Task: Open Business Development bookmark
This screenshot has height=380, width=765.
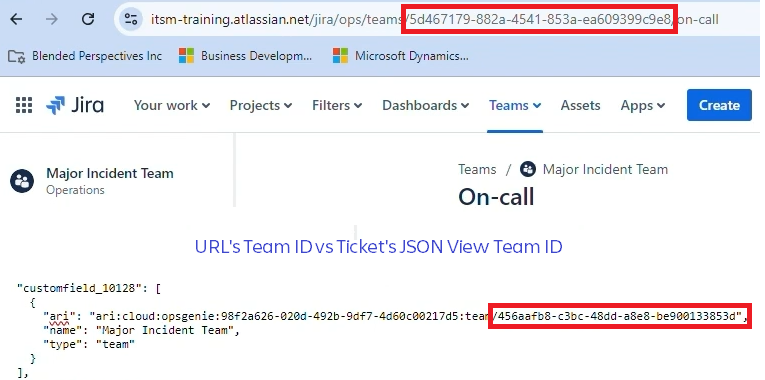Action: [245, 56]
